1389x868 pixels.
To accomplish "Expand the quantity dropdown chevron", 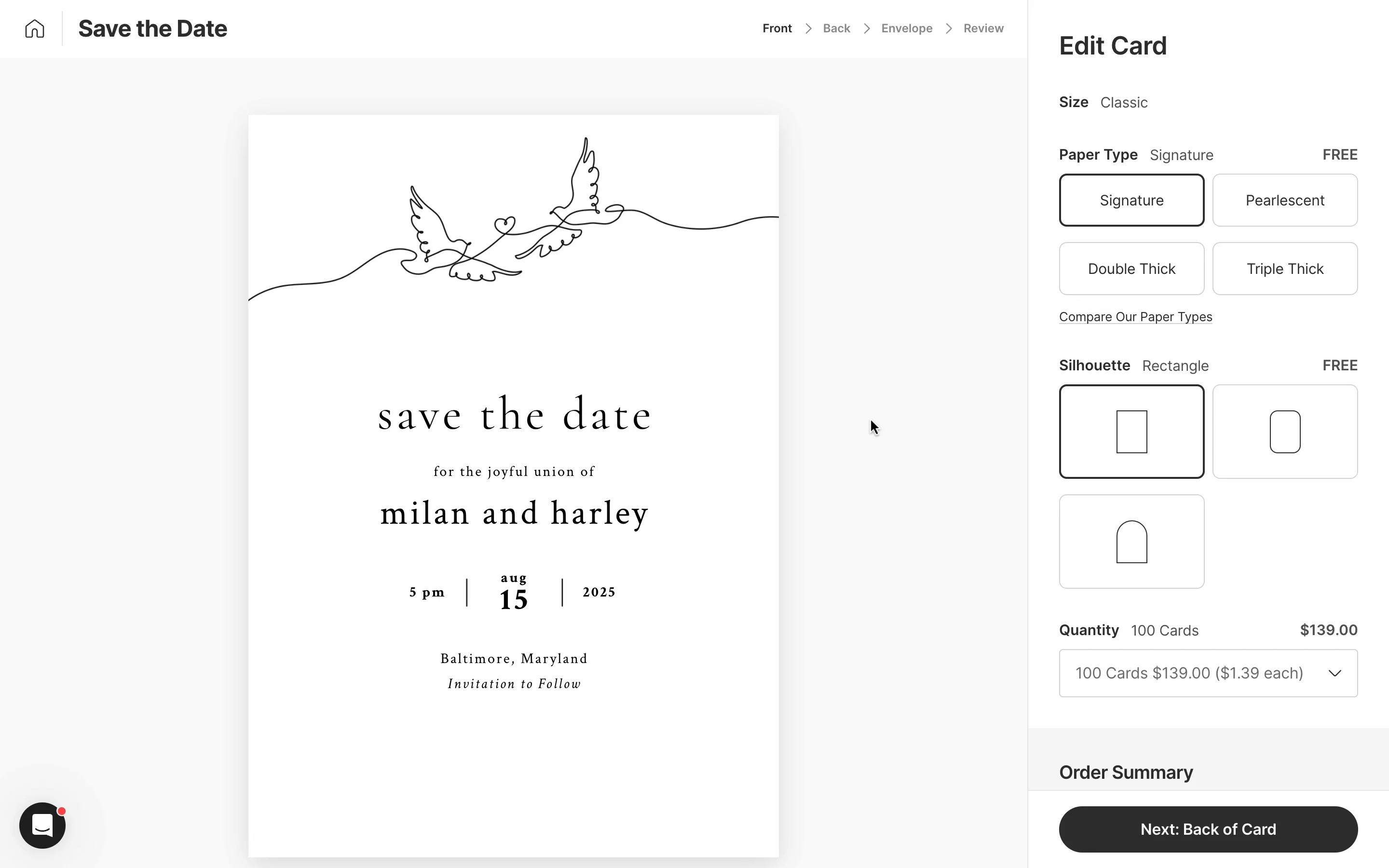I will click(1335, 673).
